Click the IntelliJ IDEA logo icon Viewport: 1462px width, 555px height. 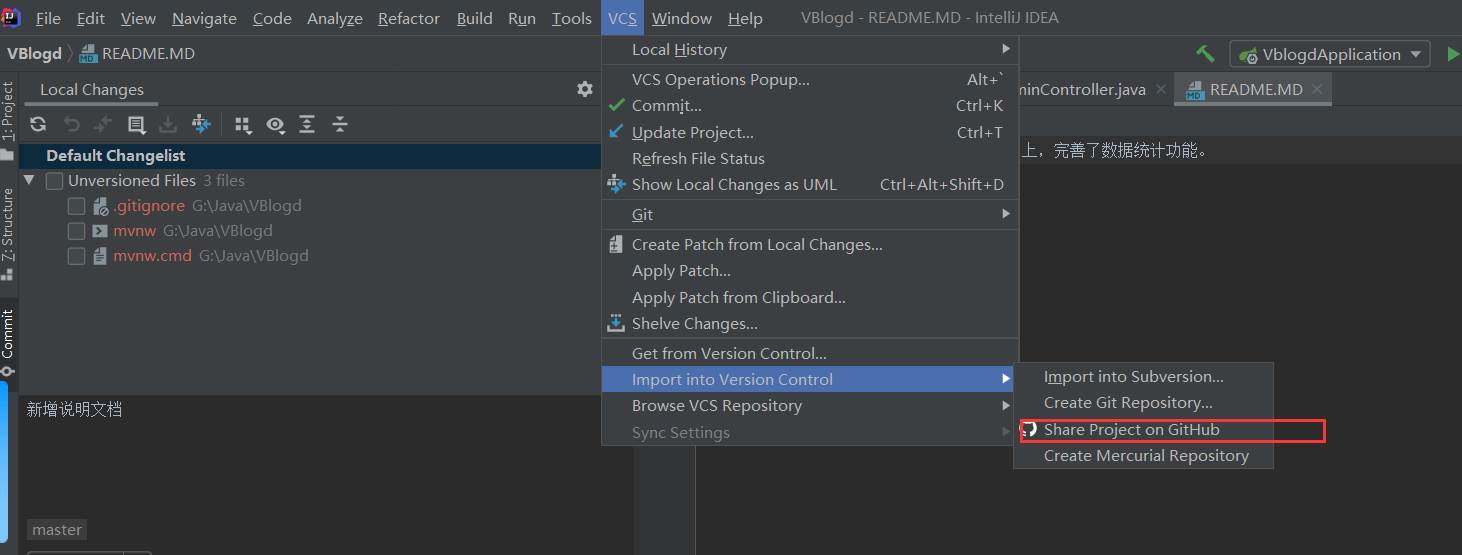pos(11,17)
